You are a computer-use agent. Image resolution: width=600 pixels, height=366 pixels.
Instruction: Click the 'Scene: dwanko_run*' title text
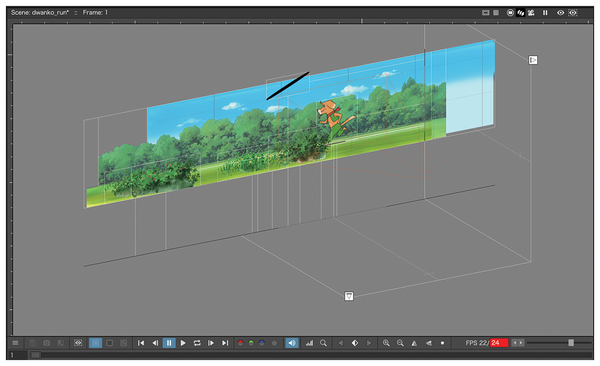(40, 13)
